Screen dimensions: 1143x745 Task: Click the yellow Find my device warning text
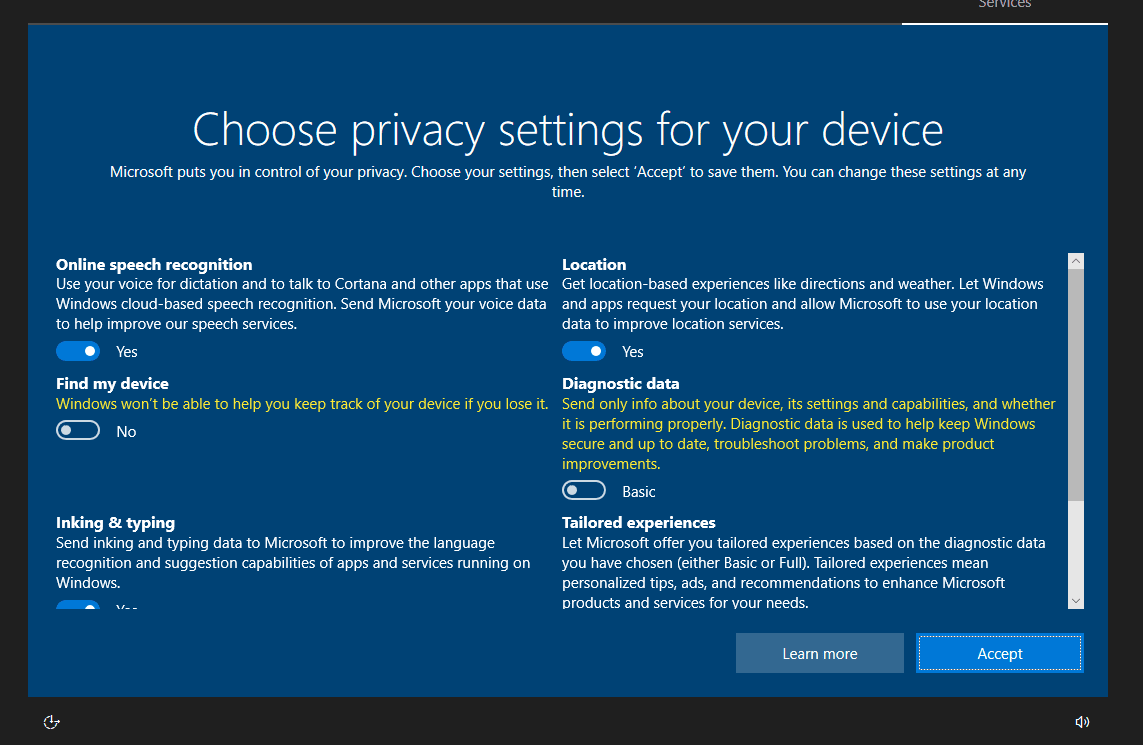[302, 404]
